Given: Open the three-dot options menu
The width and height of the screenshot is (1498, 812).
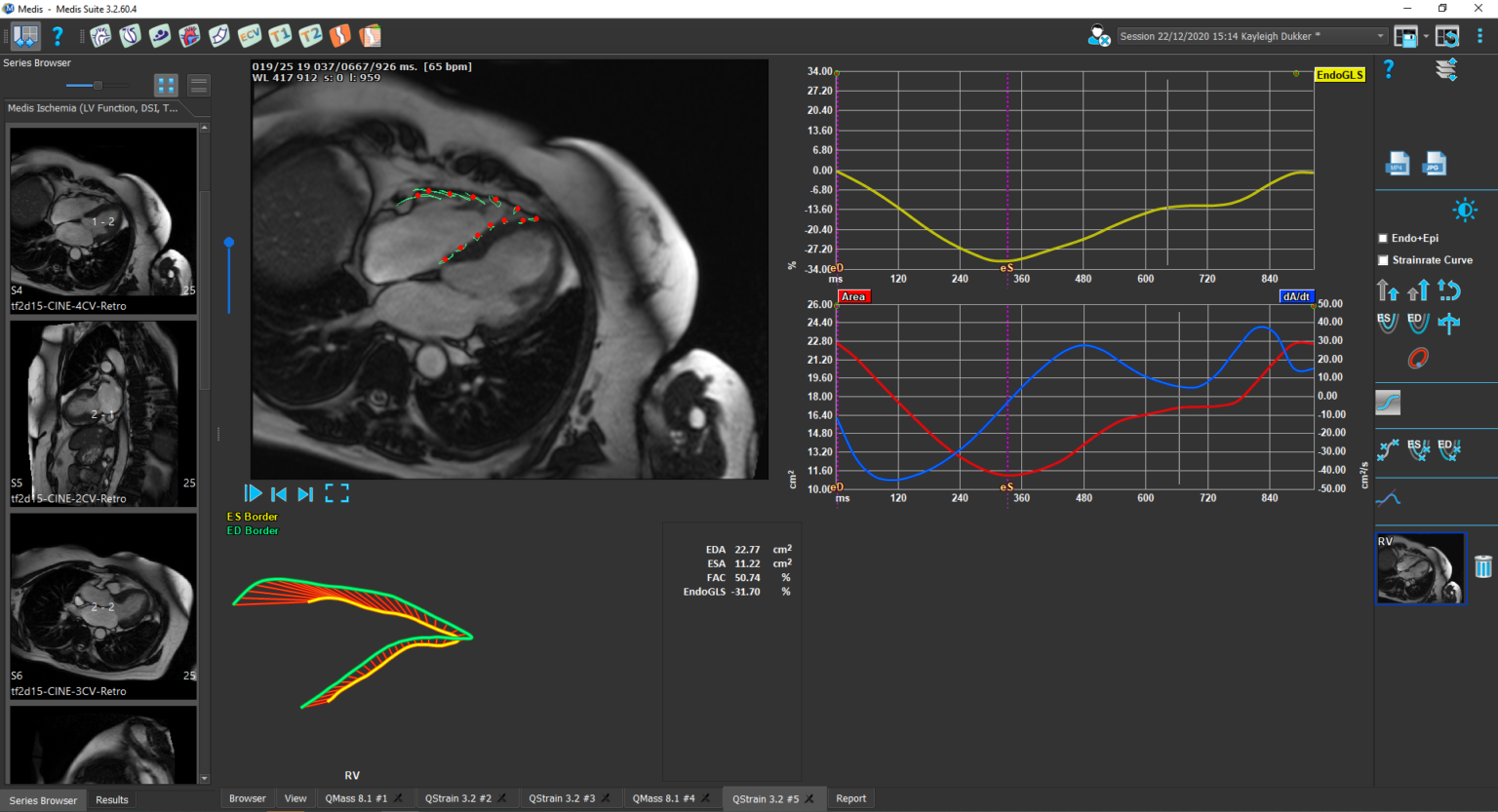Looking at the screenshot, I should [x=1479, y=36].
